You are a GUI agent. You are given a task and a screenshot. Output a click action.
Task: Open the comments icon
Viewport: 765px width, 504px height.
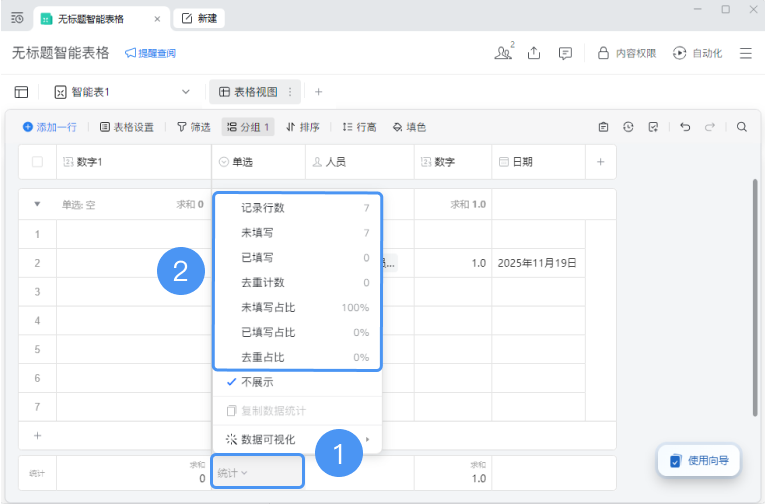565,53
